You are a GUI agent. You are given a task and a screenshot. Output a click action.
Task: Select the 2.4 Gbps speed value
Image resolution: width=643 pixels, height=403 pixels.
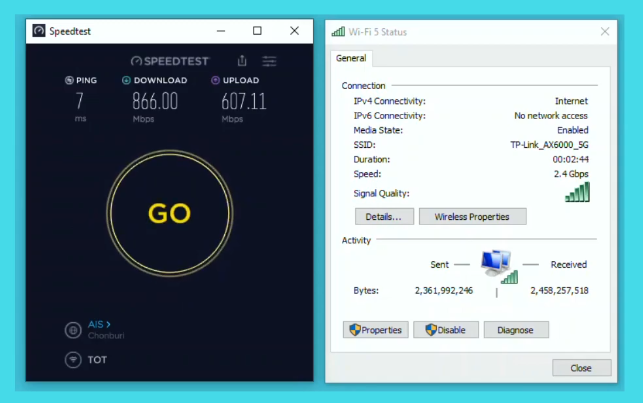tap(571, 174)
